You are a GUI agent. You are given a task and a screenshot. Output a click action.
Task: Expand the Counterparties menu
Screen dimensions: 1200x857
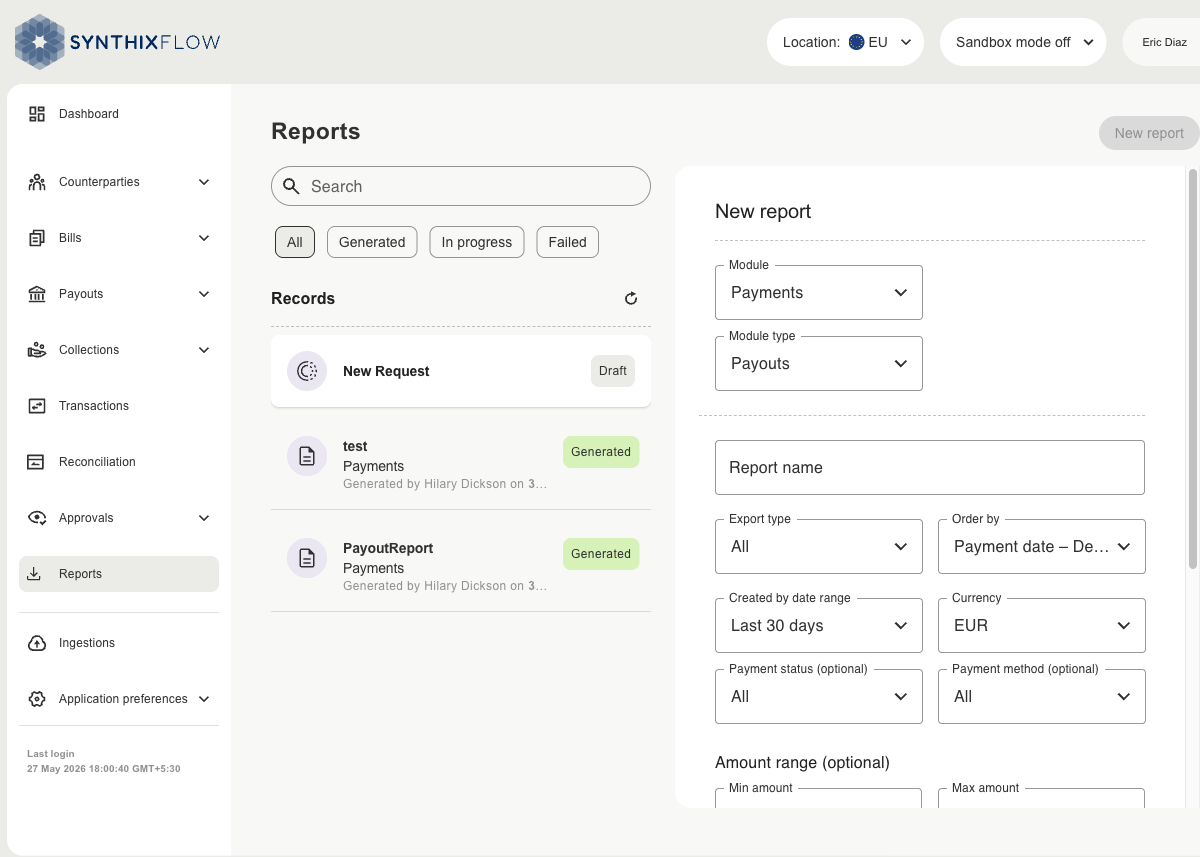(x=204, y=182)
